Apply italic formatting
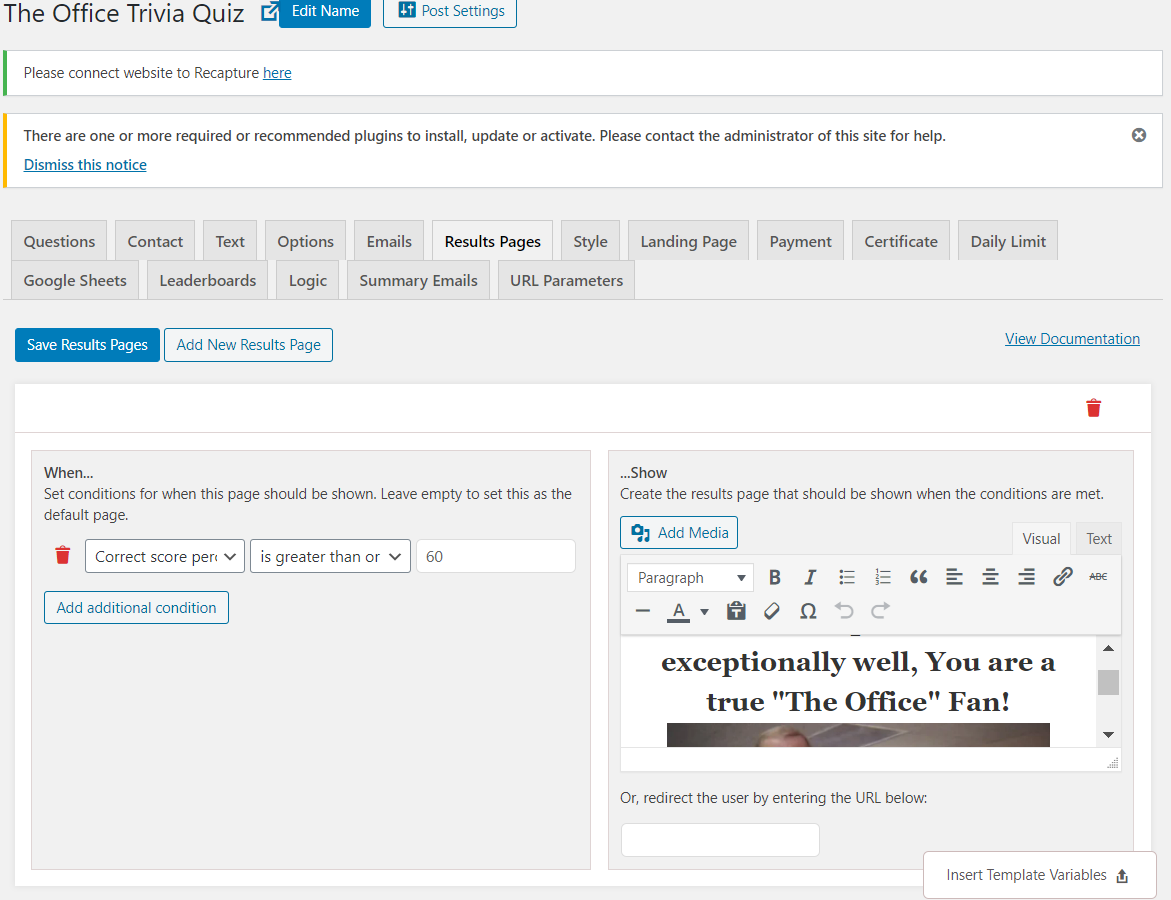This screenshot has height=900, width=1171. click(810, 576)
